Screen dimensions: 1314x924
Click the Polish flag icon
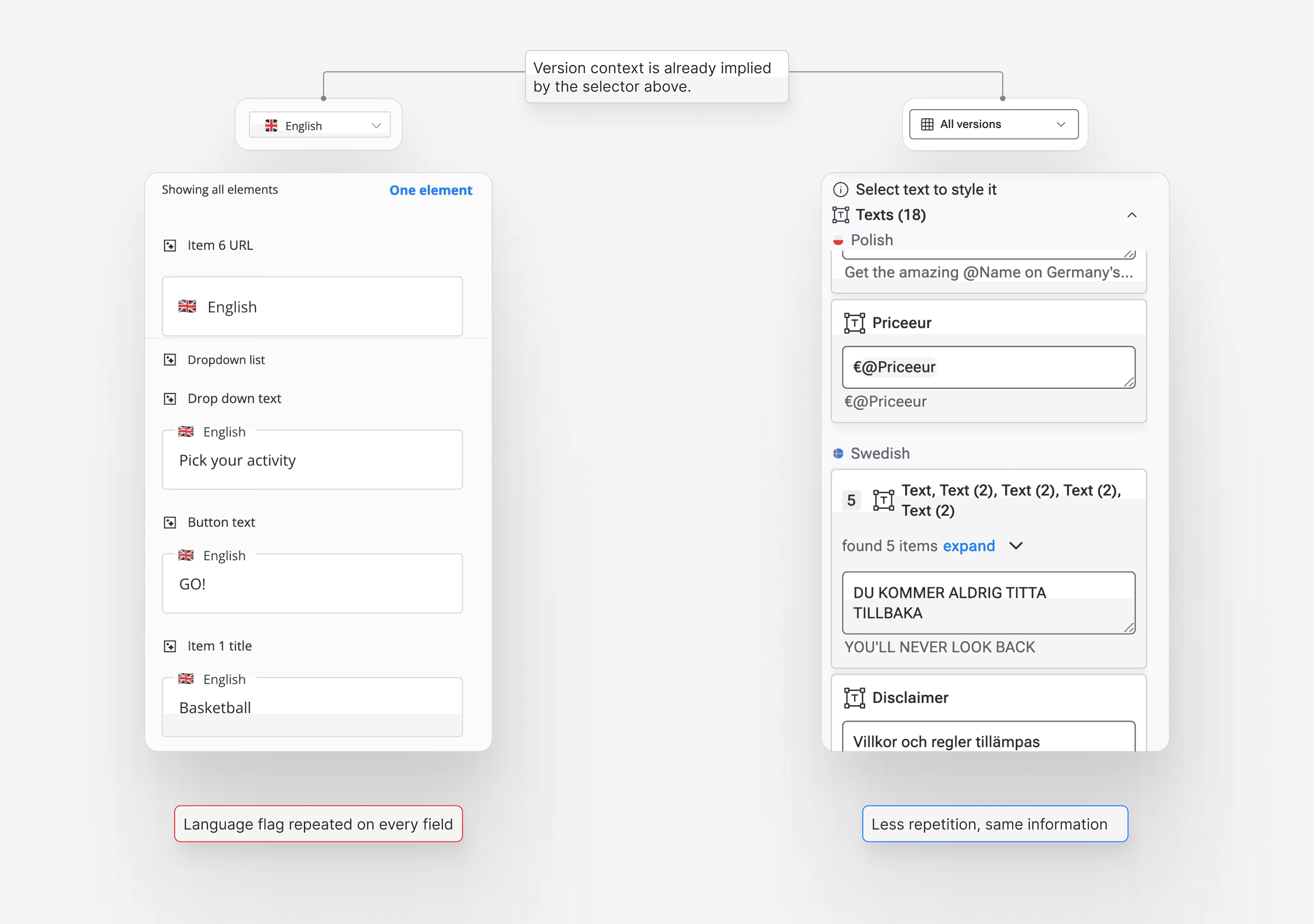pyautogui.click(x=838, y=241)
